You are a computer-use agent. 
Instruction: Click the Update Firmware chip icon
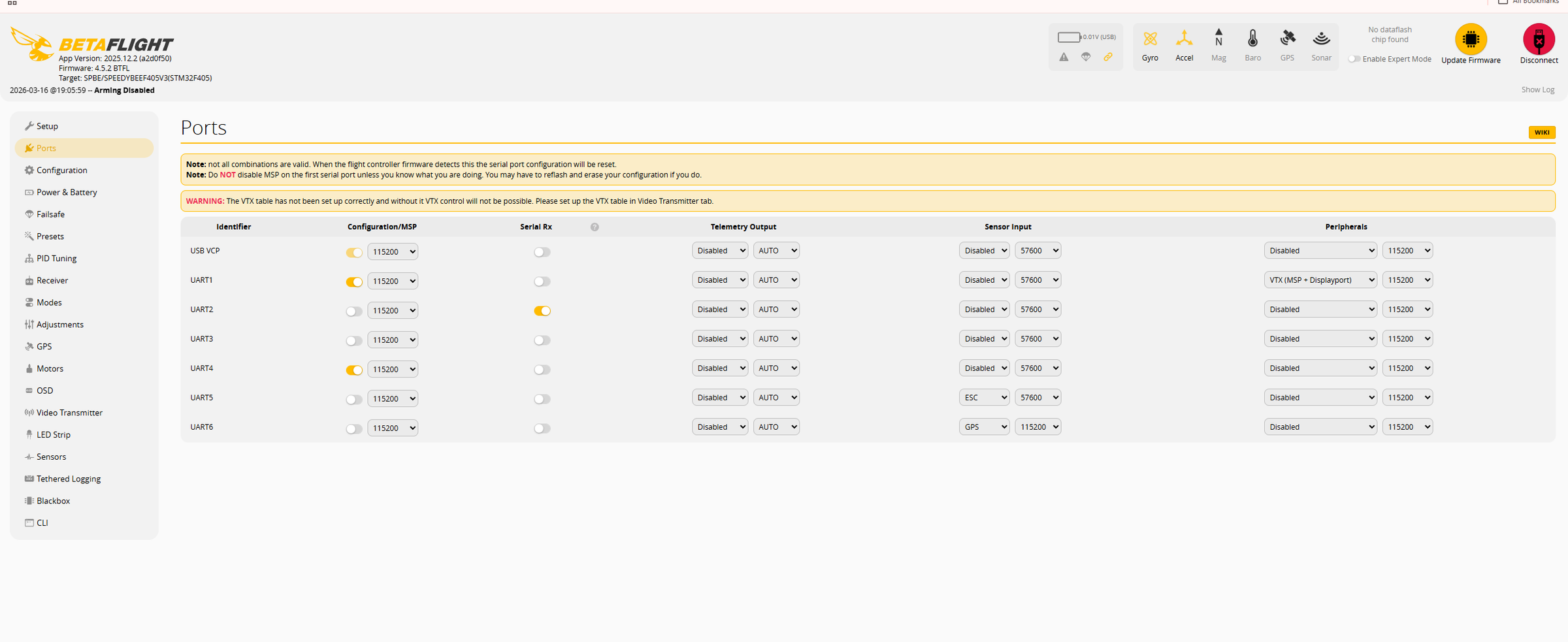point(1471,39)
